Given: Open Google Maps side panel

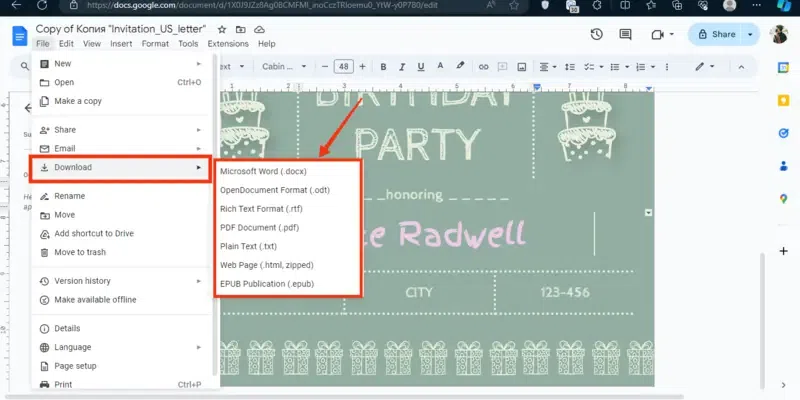Looking at the screenshot, I should 783,199.
